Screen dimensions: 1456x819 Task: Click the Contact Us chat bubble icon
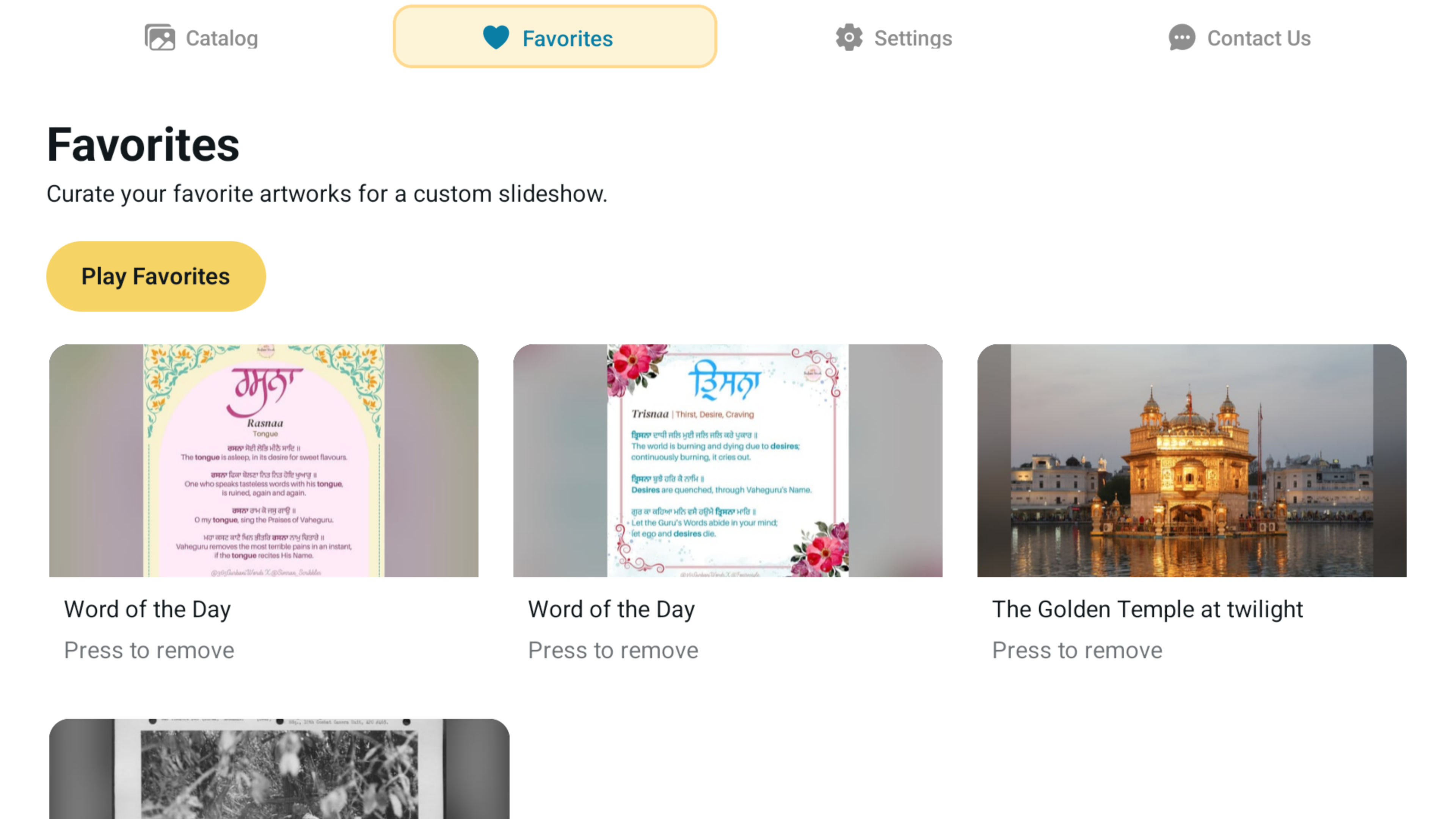click(x=1181, y=38)
